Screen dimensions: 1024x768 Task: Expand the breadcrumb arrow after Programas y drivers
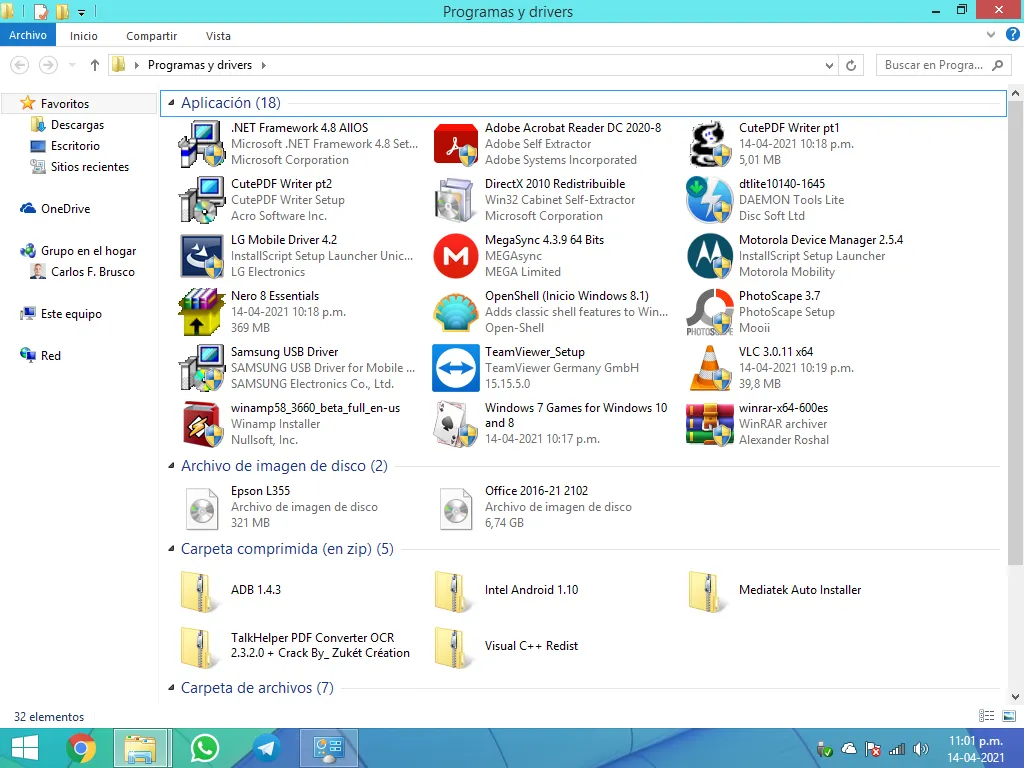click(264, 65)
